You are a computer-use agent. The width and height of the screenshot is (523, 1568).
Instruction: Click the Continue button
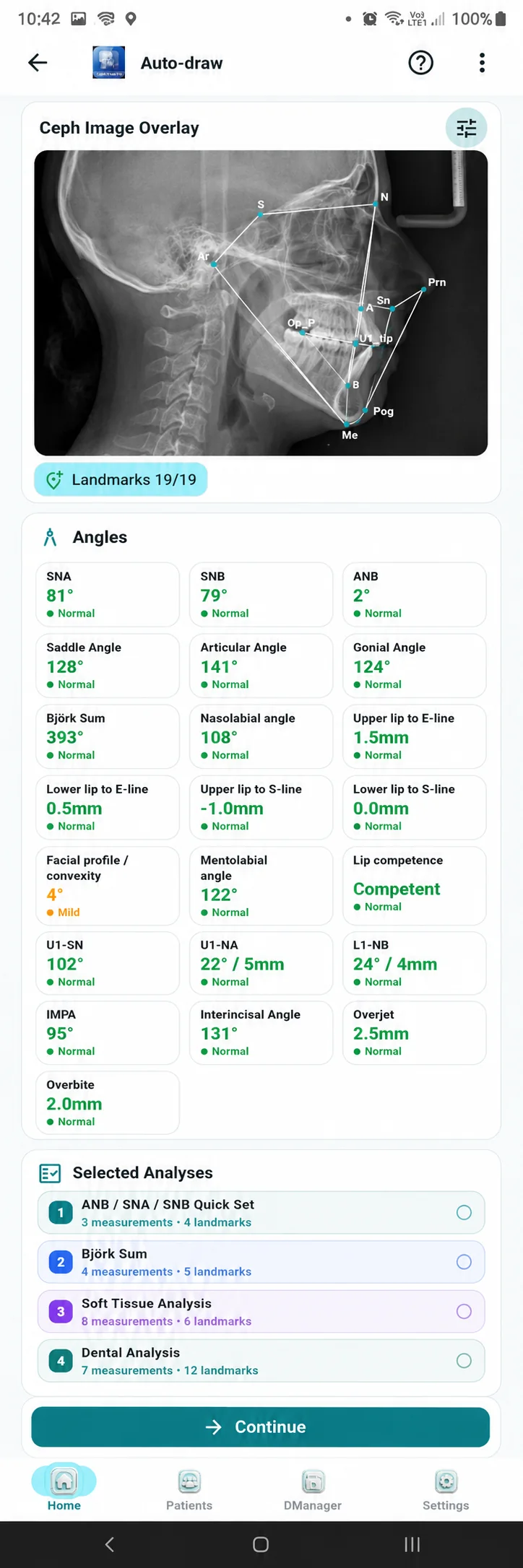(261, 1427)
